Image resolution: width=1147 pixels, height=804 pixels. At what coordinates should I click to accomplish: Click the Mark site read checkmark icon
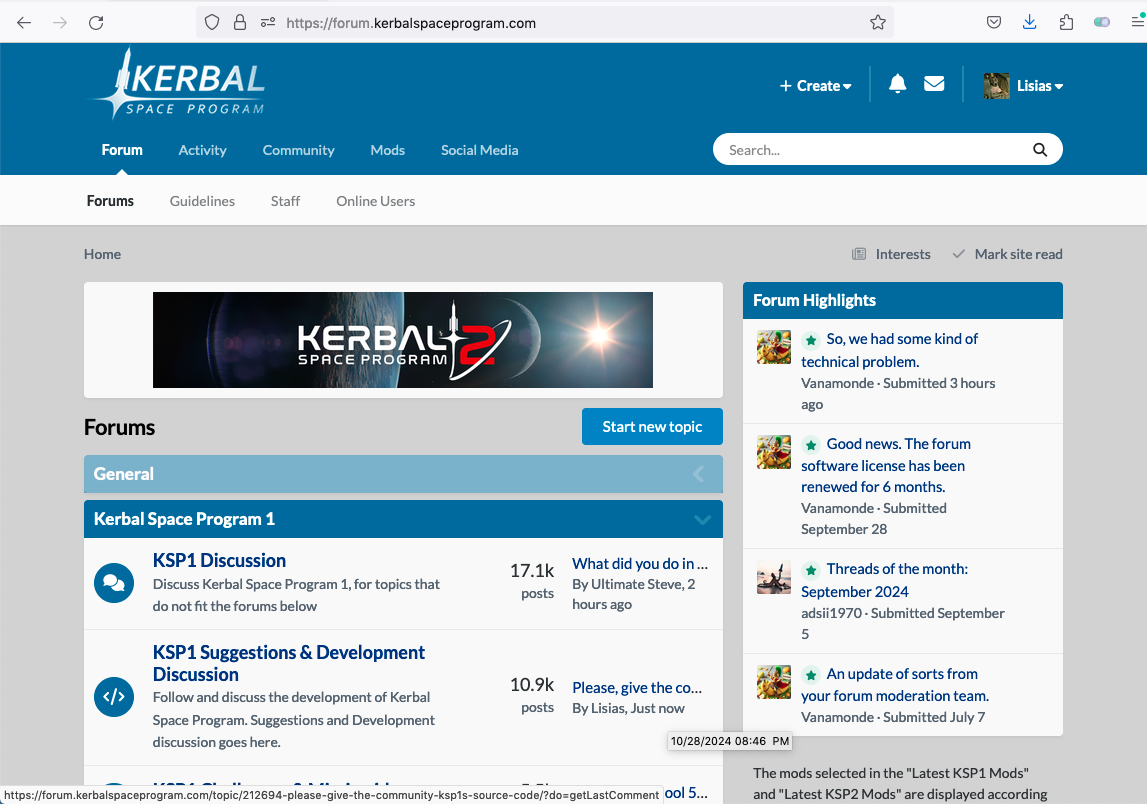tap(958, 254)
